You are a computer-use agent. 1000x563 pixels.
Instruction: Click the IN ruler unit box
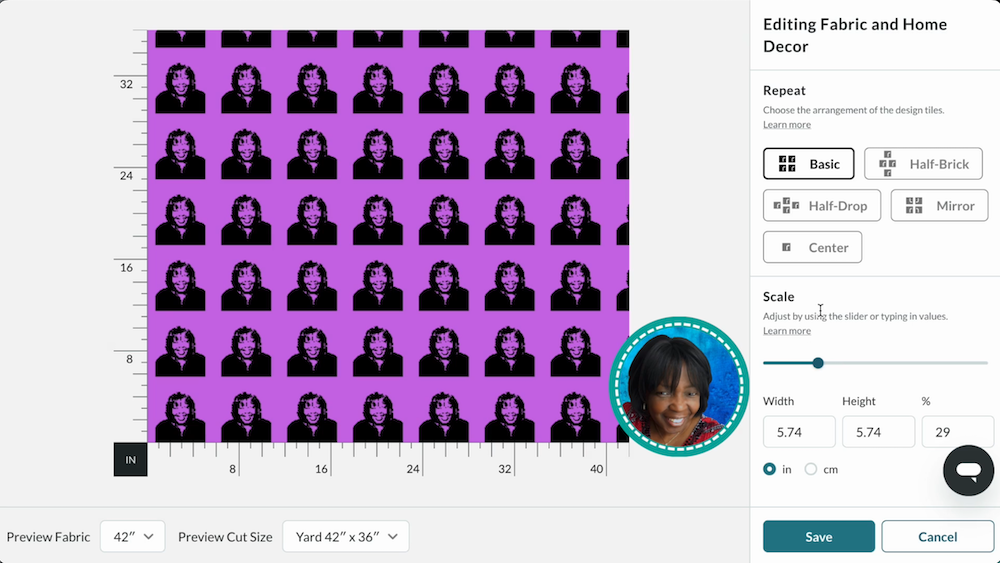[131, 460]
